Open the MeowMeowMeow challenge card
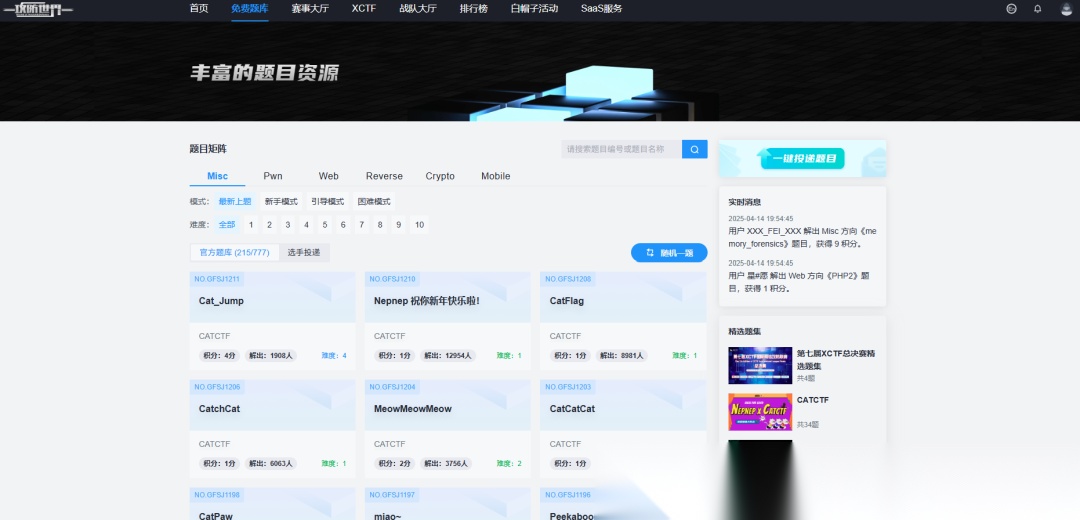The height and width of the screenshot is (520, 1080). click(448, 429)
